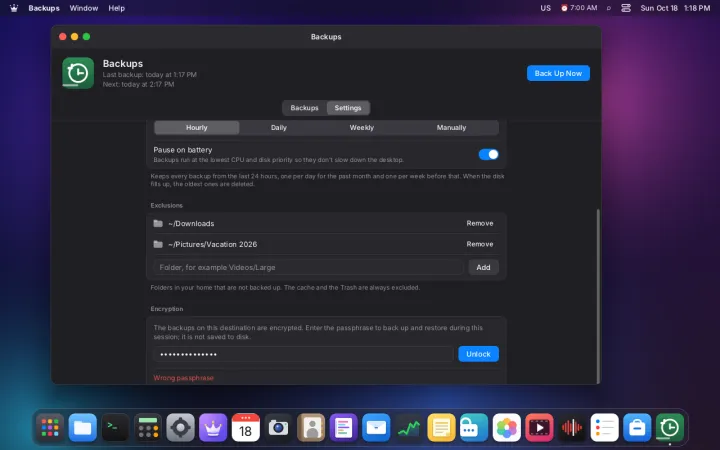The width and height of the screenshot is (720, 450).
Task: Select Daily backup frequency
Action: click(x=279, y=128)
